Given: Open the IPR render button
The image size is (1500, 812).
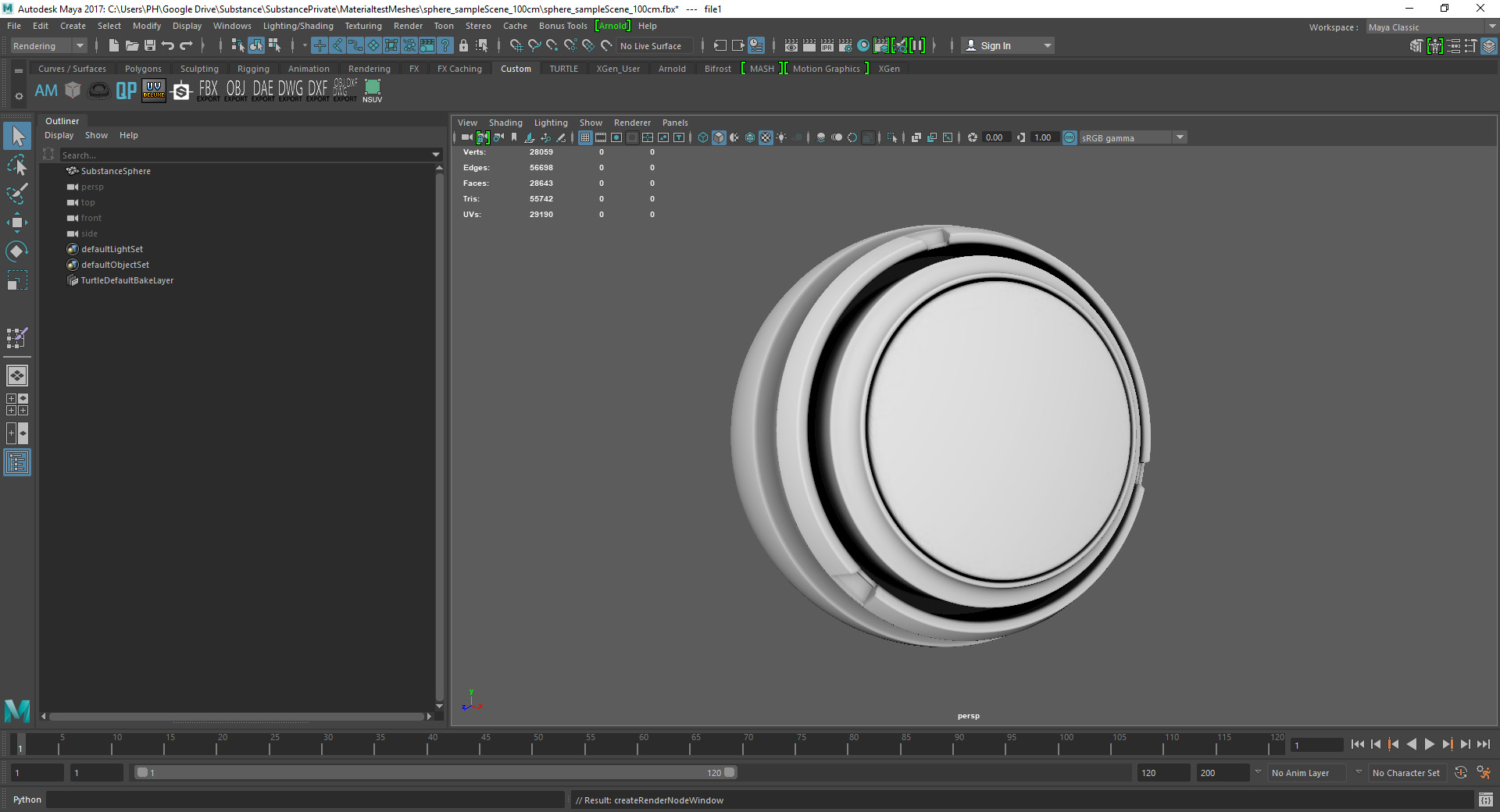Looking at the screenshot, I should (x=827, y=46).
